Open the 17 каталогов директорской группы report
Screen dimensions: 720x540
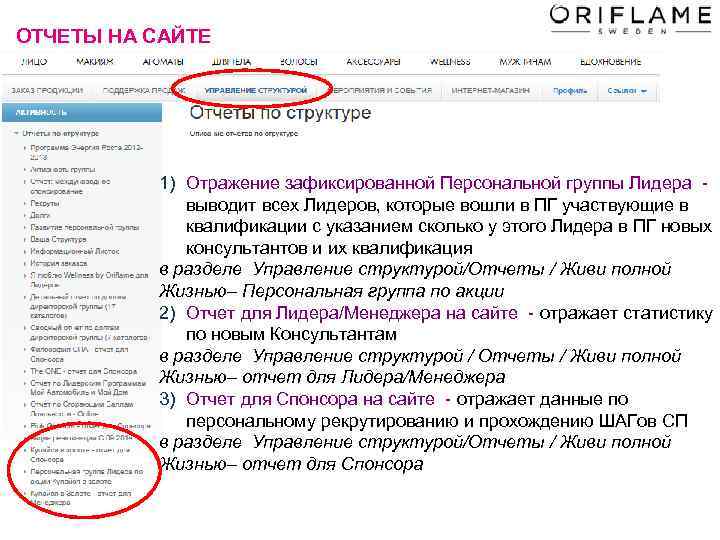click(78, 306)
